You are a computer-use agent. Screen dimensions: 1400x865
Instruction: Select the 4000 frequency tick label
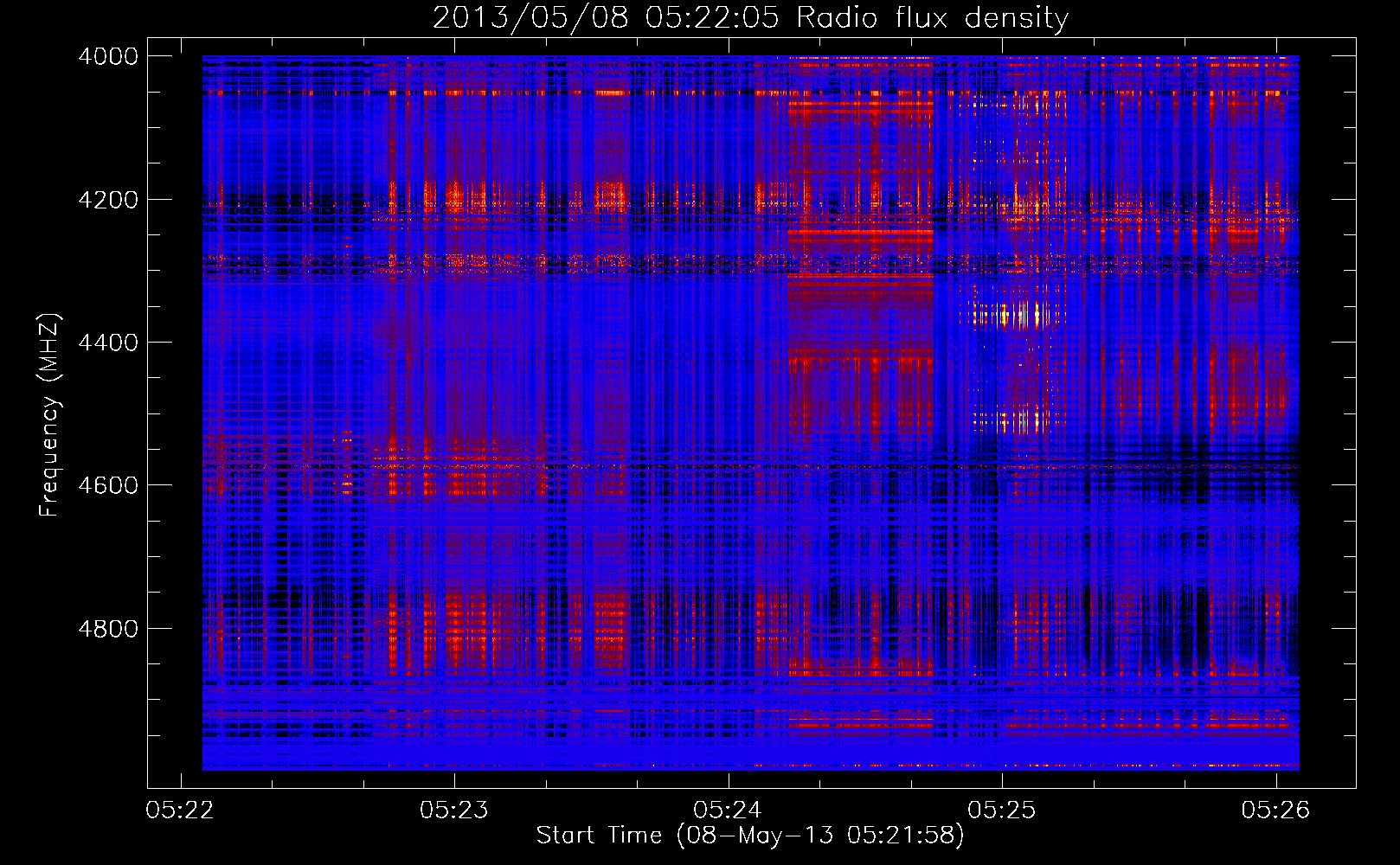108,56
